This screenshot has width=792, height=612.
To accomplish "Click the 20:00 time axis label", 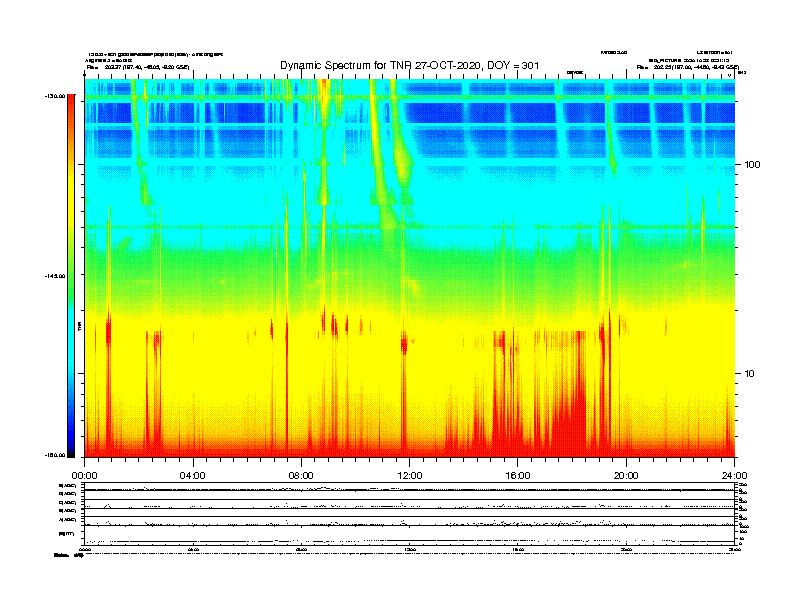I will 626,476.
